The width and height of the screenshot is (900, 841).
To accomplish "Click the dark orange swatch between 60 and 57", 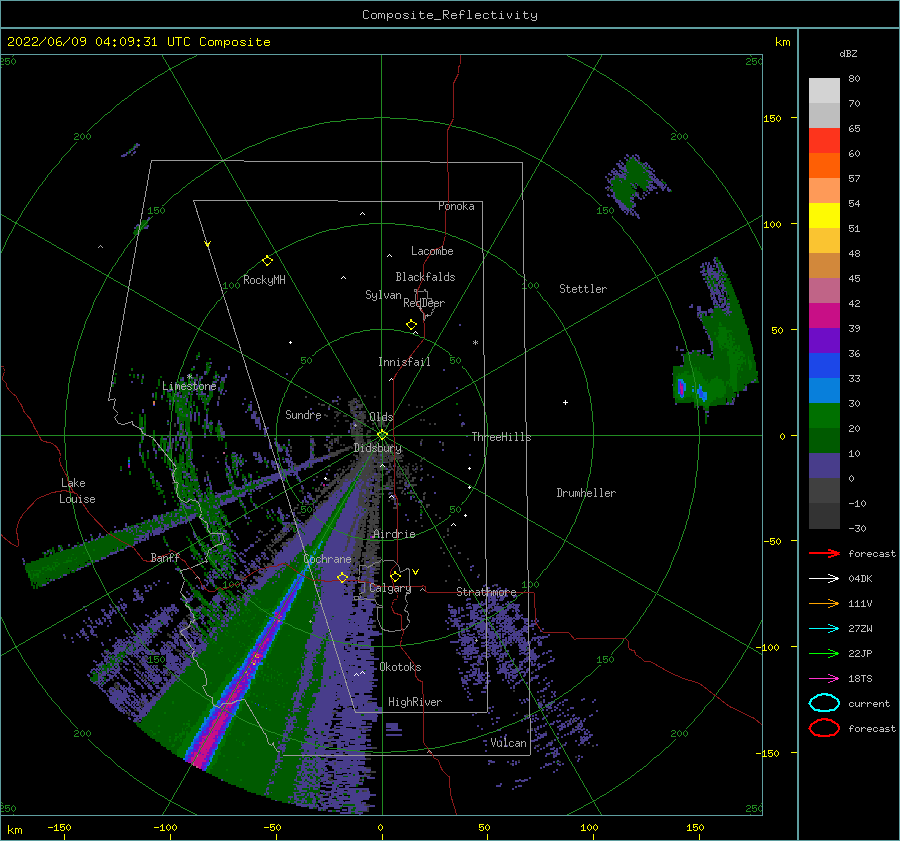I will click(x=824, y=165).
